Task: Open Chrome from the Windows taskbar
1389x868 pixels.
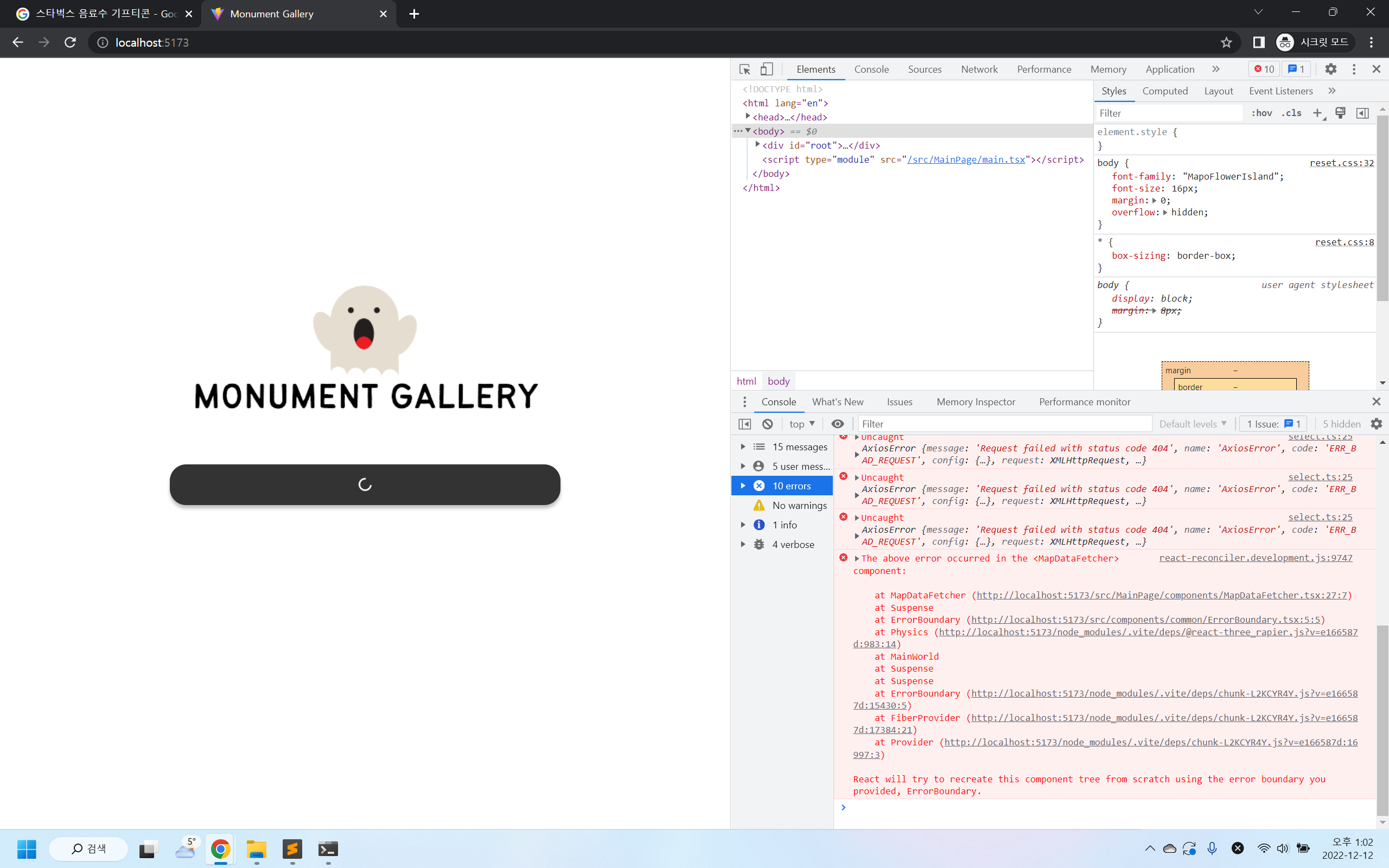Action: [x=220, y=848]
